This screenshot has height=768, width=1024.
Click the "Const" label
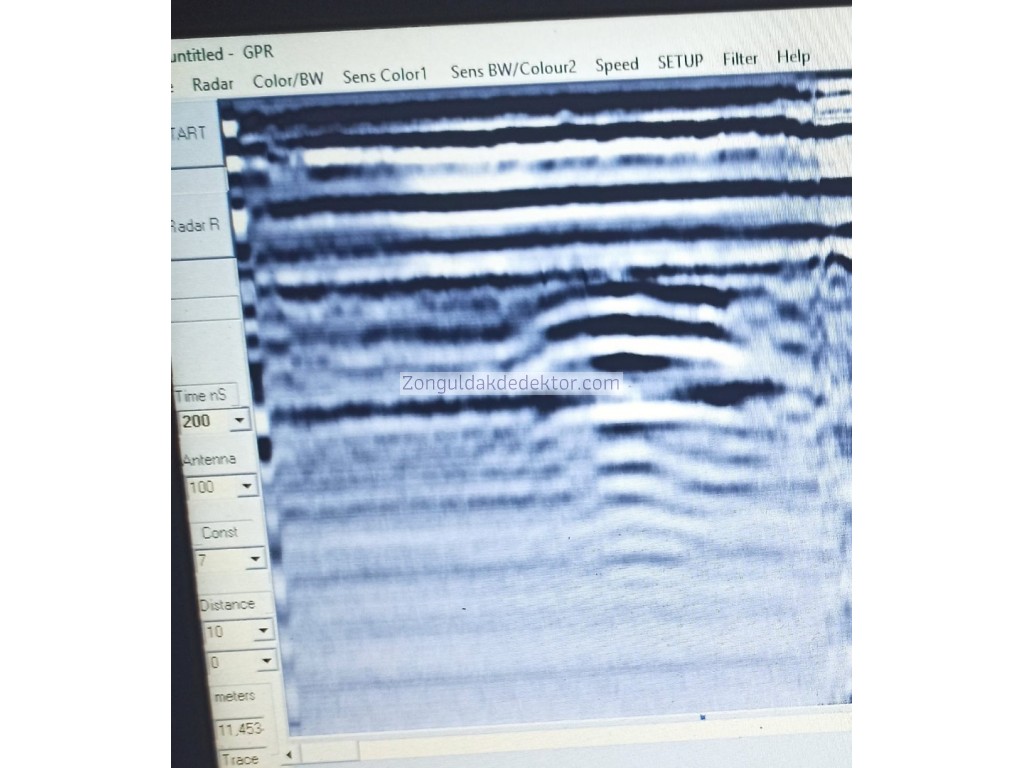pos(219,533)
